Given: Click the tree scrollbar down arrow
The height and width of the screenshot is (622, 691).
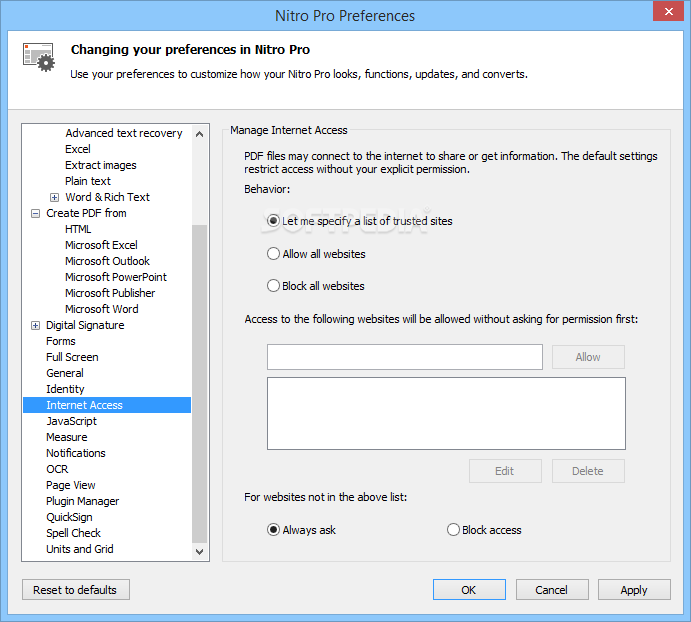Looking at the screenshot, I should [x=200, y=551].
